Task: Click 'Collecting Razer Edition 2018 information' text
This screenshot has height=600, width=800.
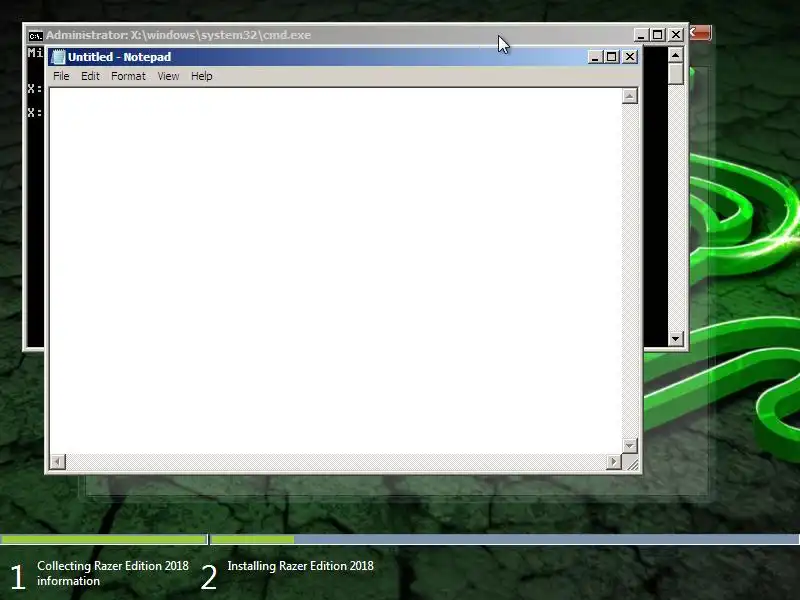Action: 113,573
